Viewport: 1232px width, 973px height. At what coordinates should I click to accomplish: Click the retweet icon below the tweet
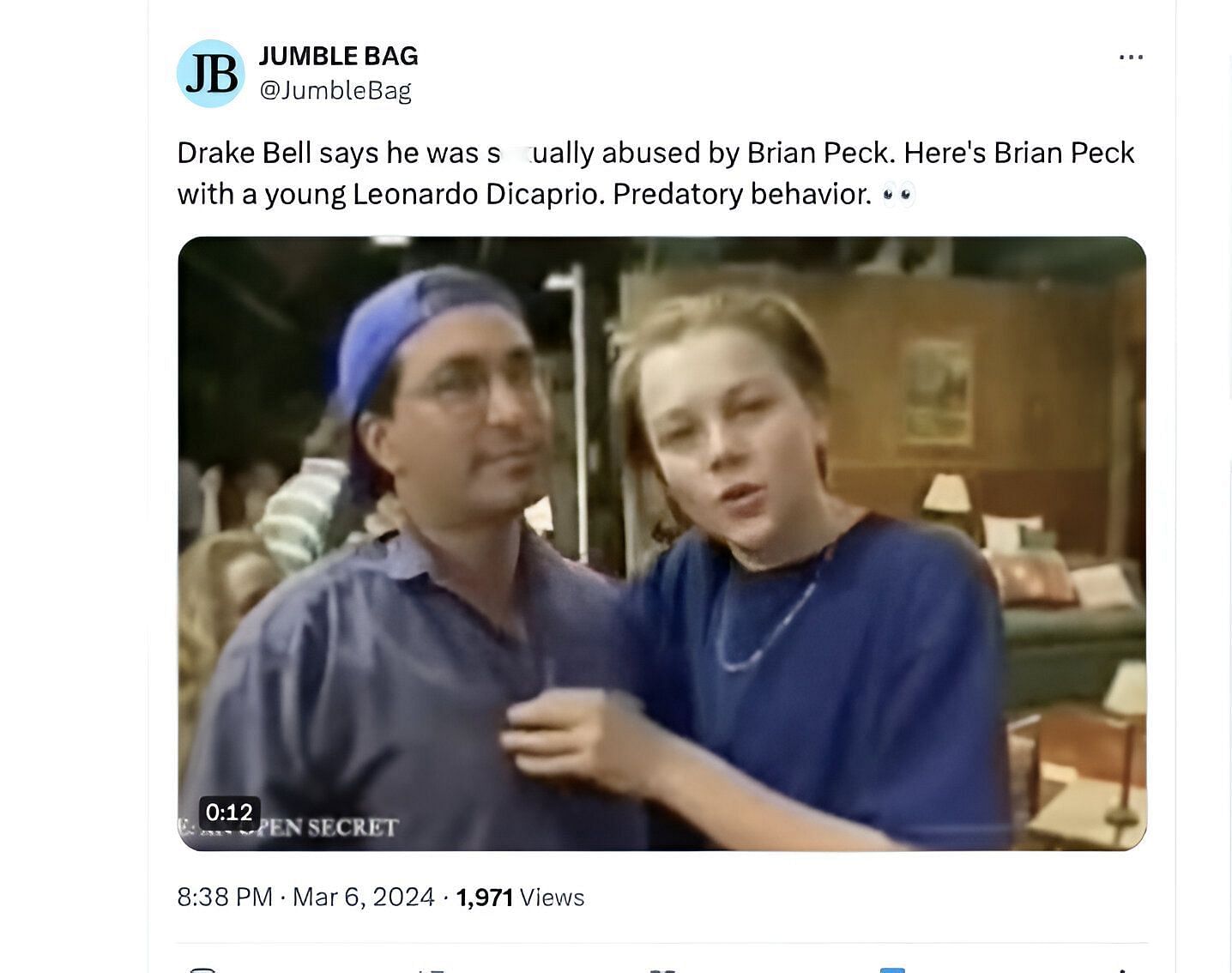tap(432, 970)
